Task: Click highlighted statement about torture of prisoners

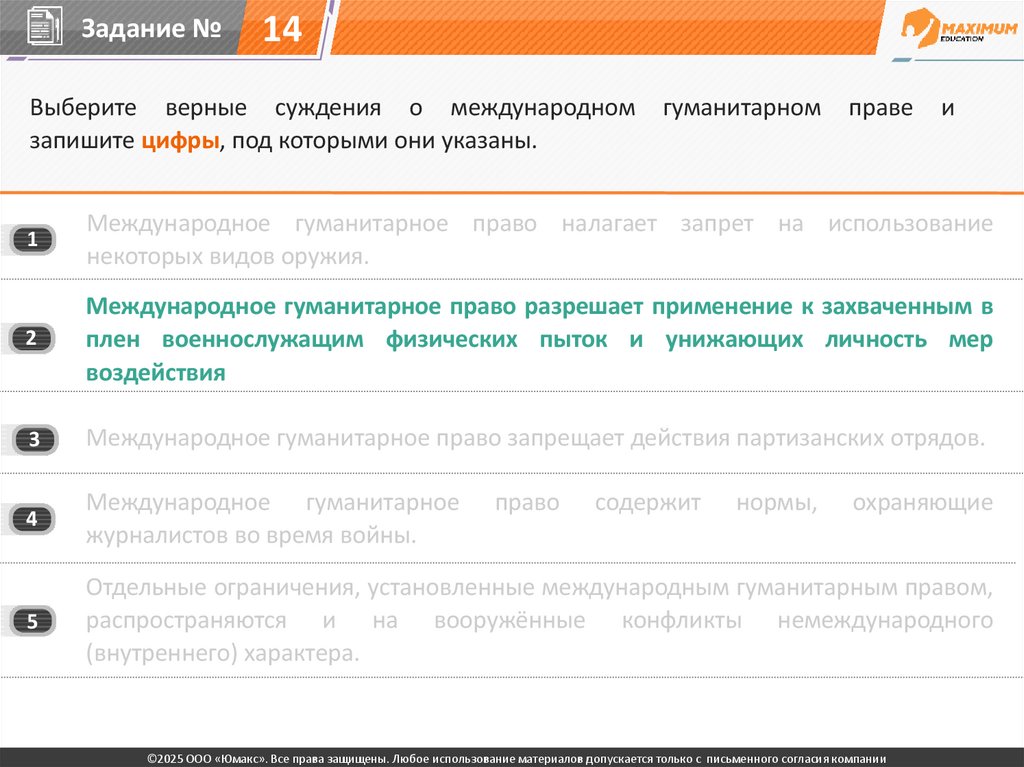Action: tap(539, 339)
